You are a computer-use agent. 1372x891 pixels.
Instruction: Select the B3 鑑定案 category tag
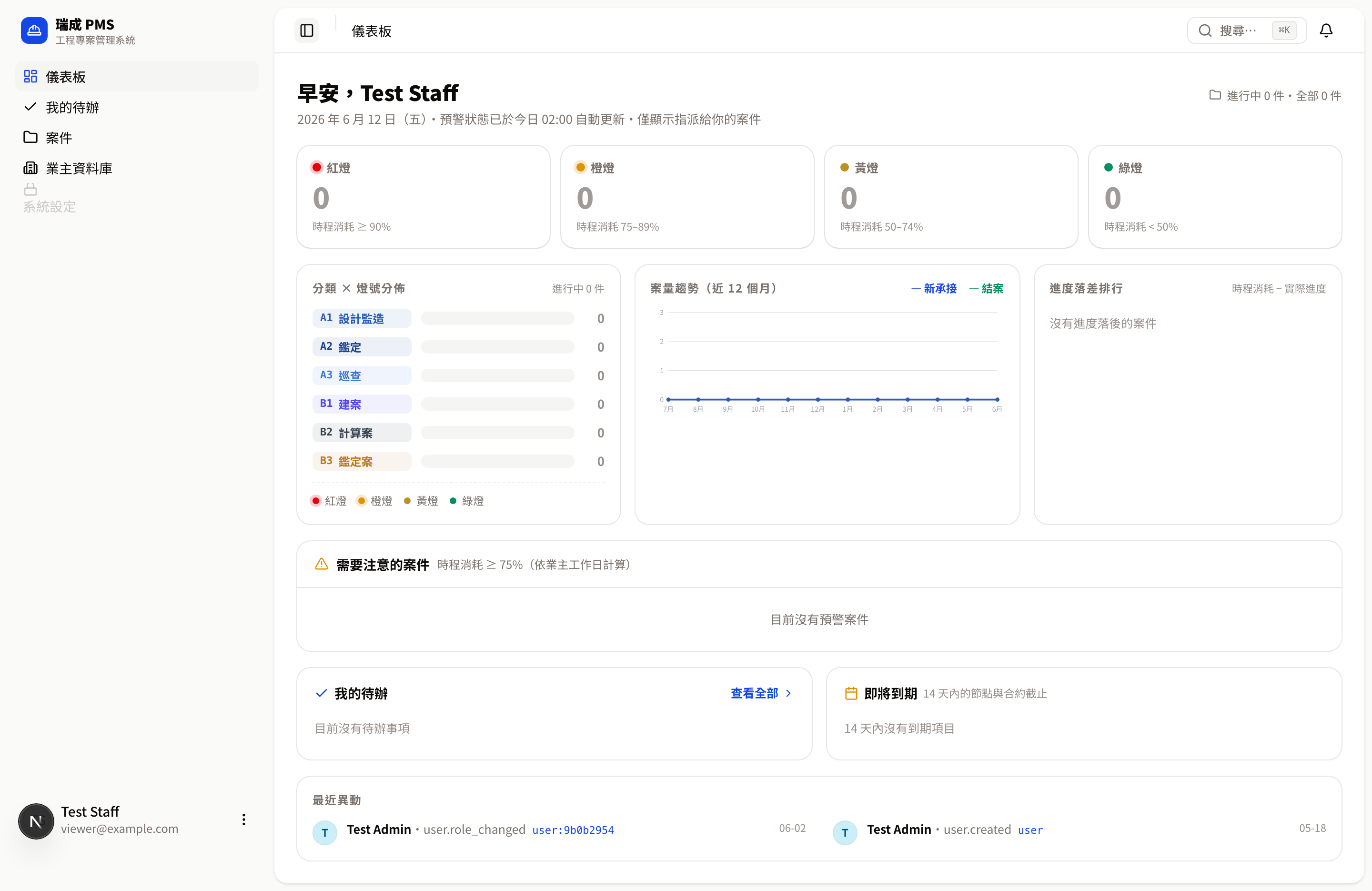(x=362, y=461)
